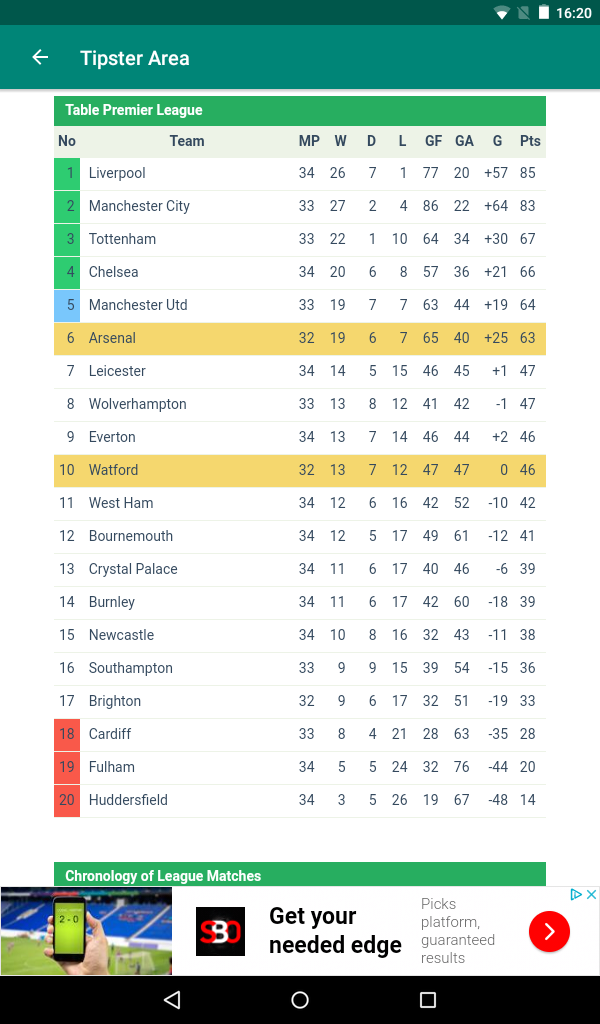Tap the Team column header
Screen dimensions: 600x1024
pos(187,141)
